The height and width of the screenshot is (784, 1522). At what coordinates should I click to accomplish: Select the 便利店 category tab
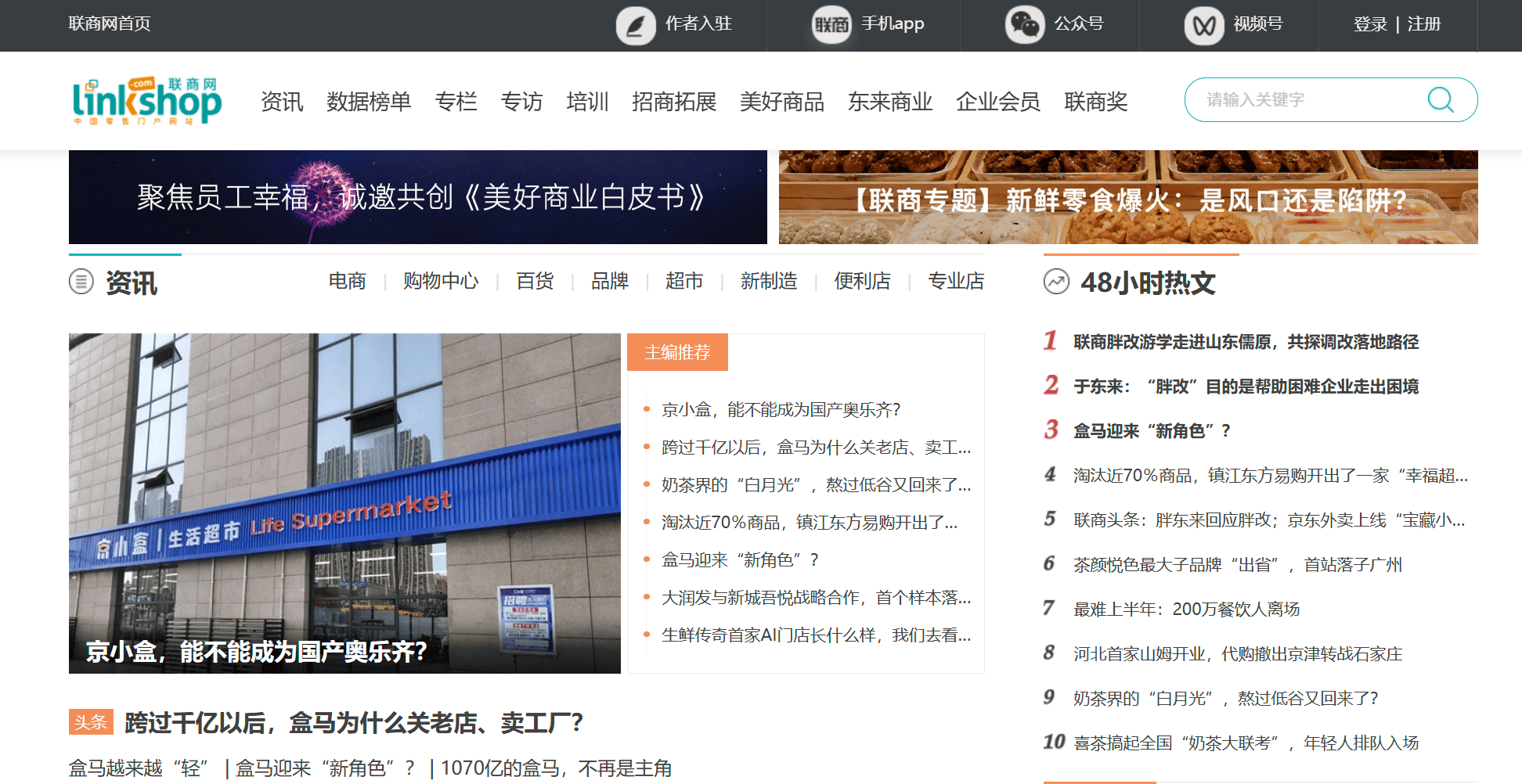[x=862, y=281]
